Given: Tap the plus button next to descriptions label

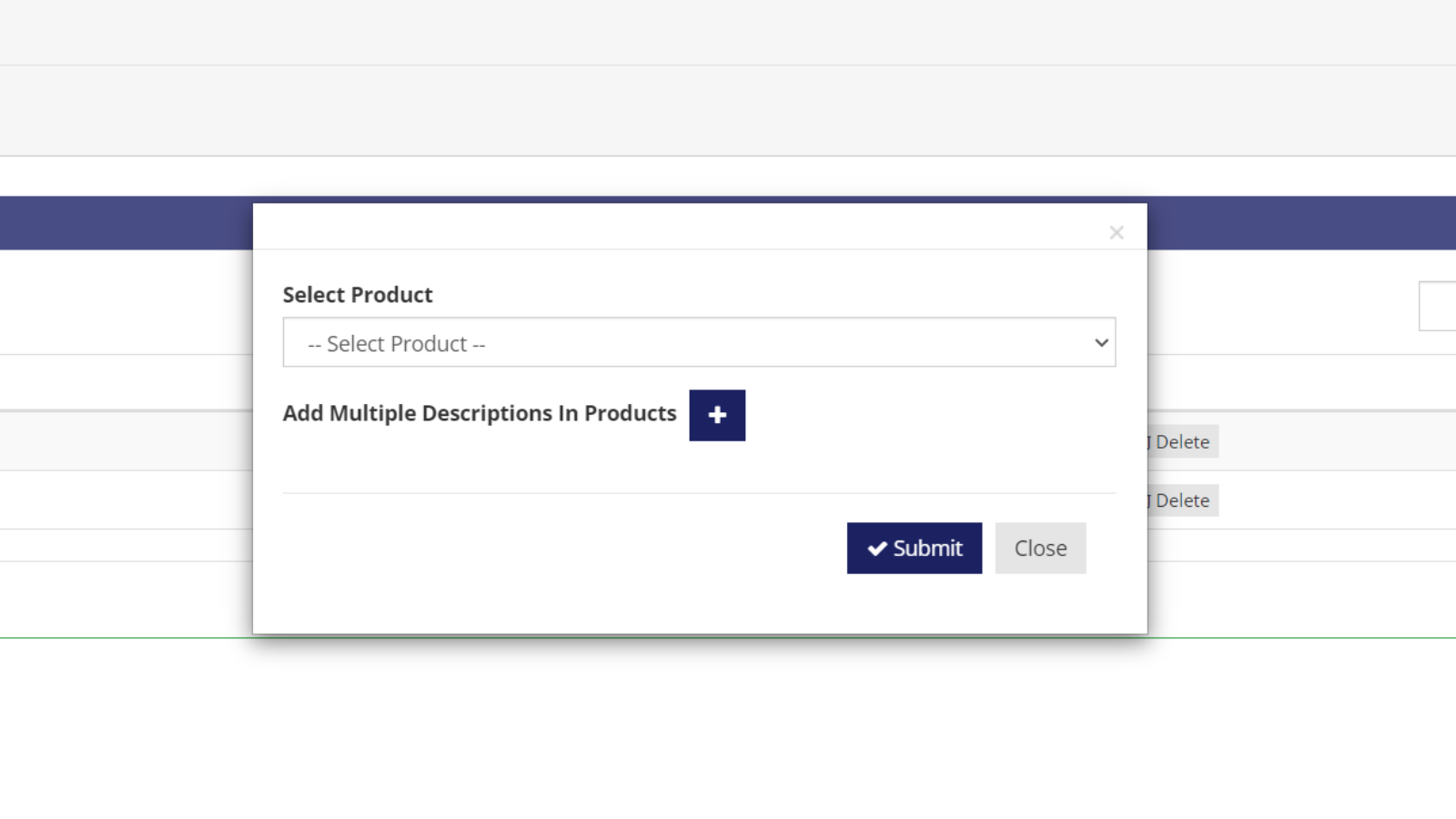Looking at the screenshot, I should pyautogui.click(x=717, y=415).
